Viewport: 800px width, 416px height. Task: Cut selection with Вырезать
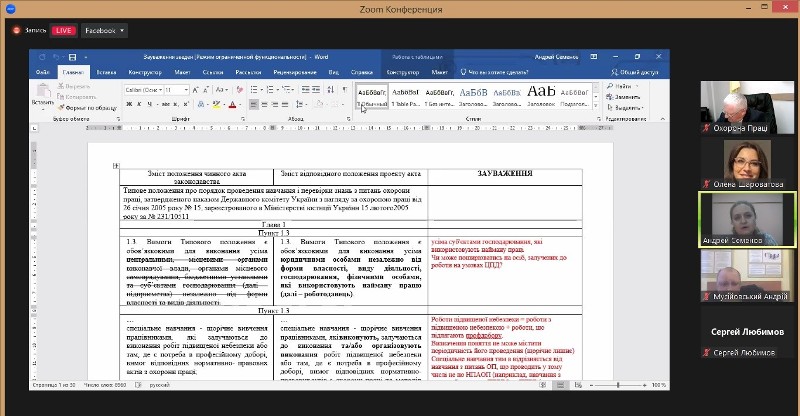click(x=73, y=86)
